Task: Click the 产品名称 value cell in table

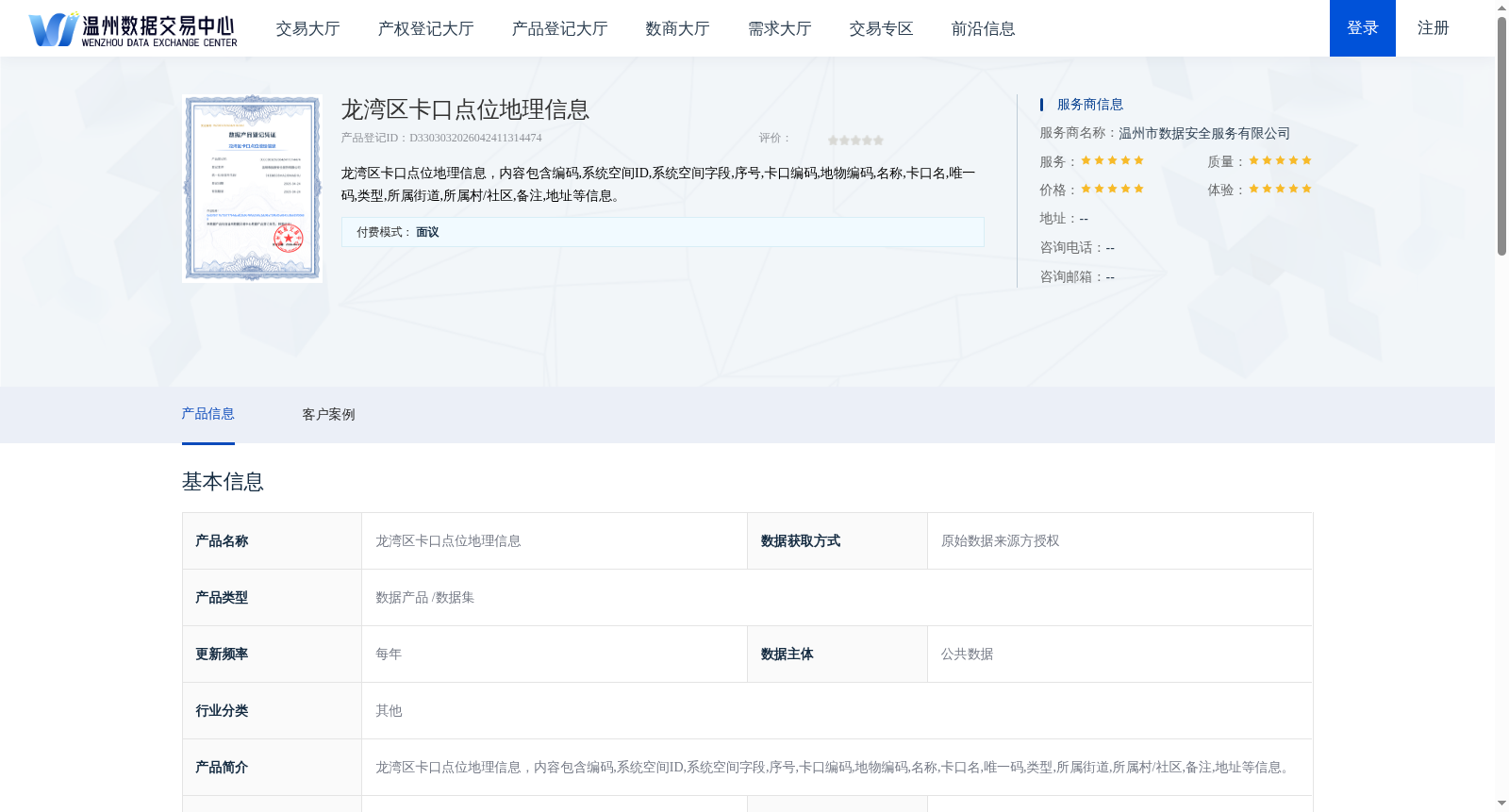Action: (x=555, y=541)
